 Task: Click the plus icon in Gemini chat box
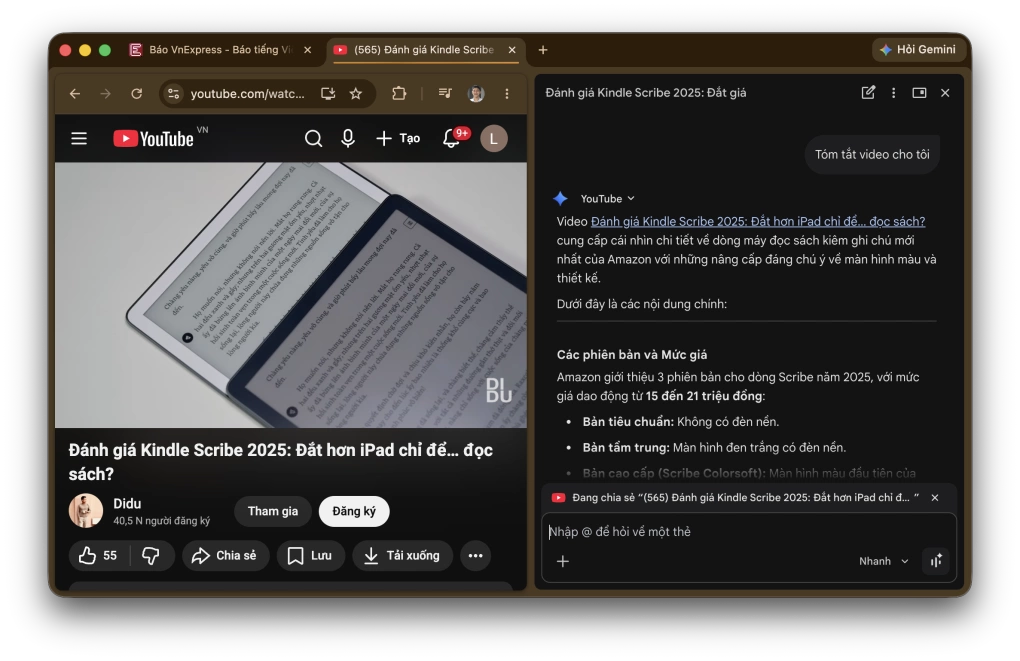coord(563,561)
